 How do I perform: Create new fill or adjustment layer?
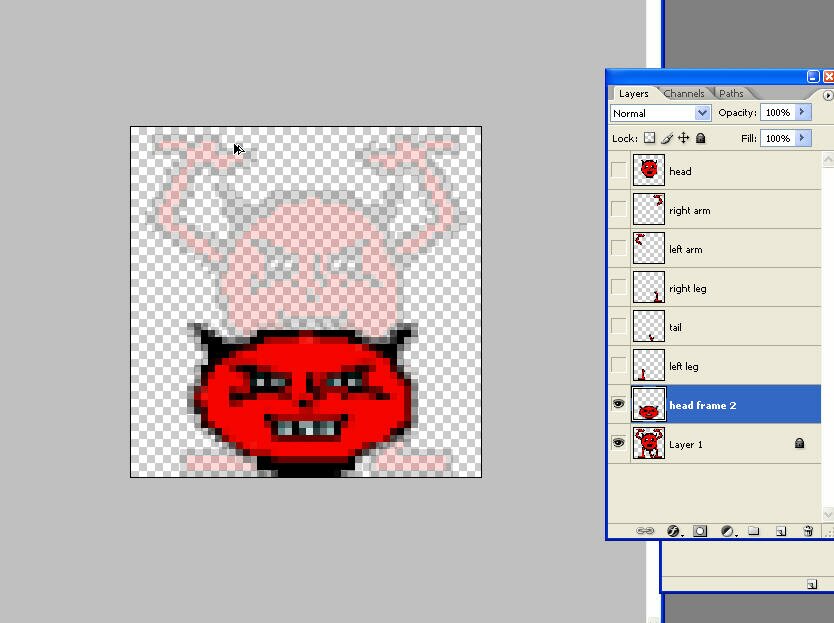coord(728,531)
